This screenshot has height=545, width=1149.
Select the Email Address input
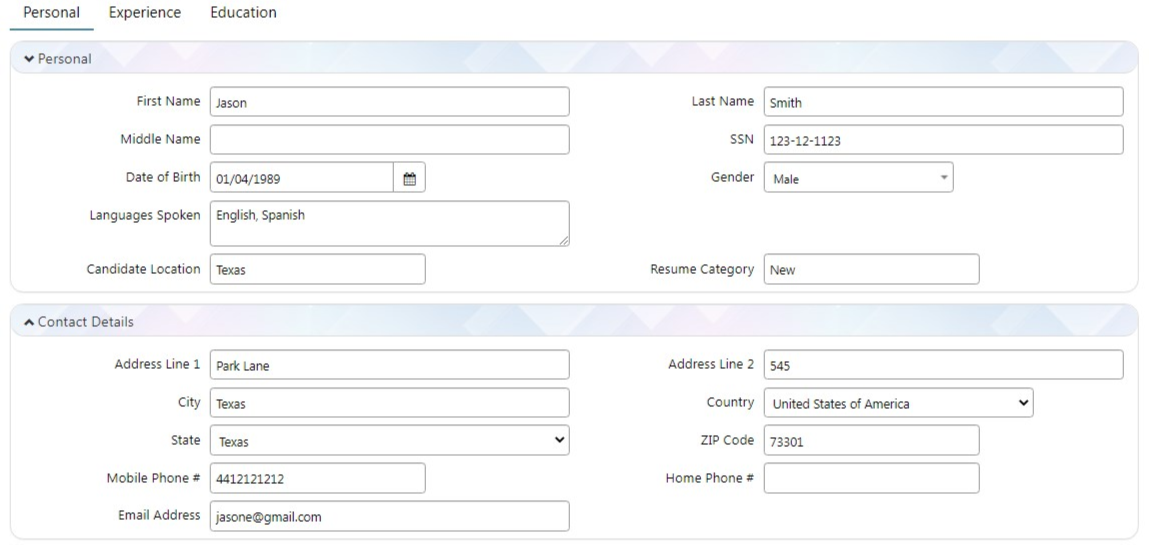[389, 516]
